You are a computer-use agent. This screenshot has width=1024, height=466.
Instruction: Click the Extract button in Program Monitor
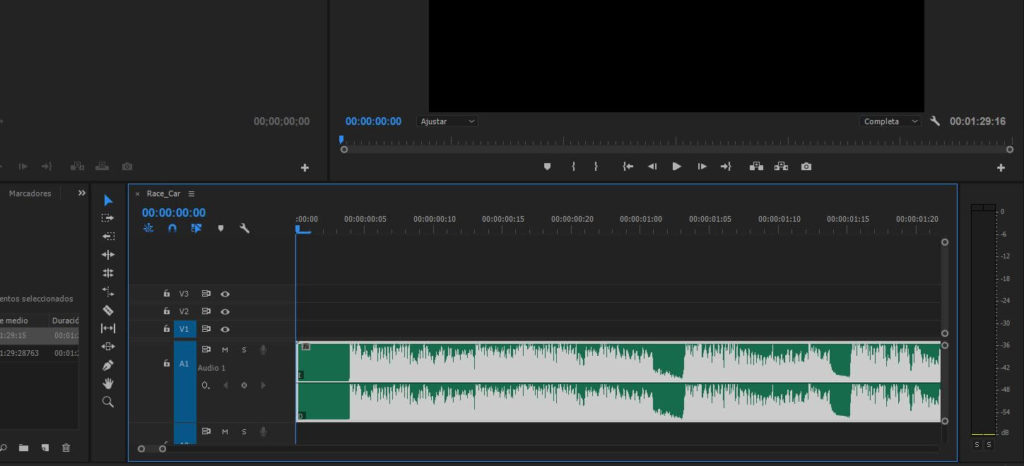(781, 166)
